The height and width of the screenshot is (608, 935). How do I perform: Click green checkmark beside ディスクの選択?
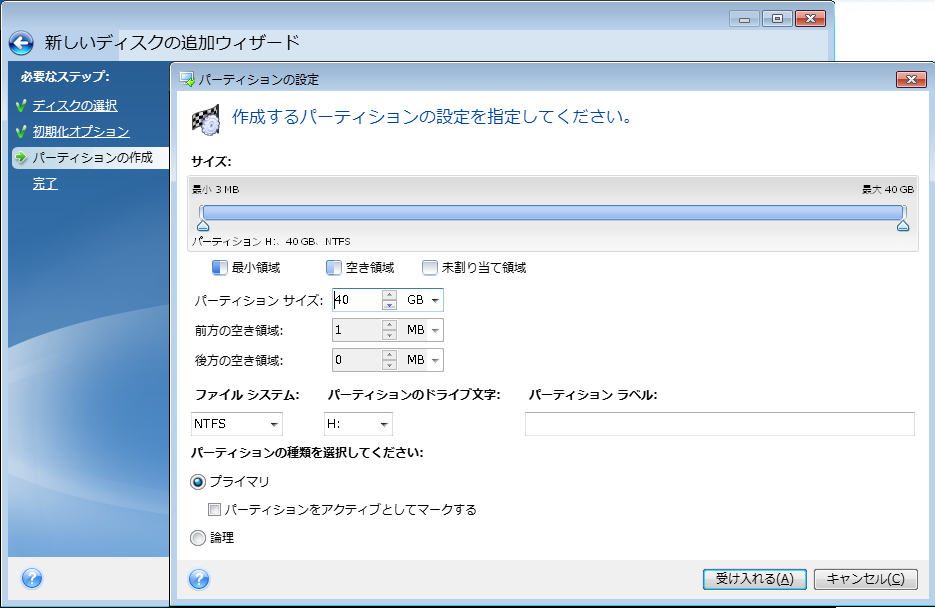[21, 106]
